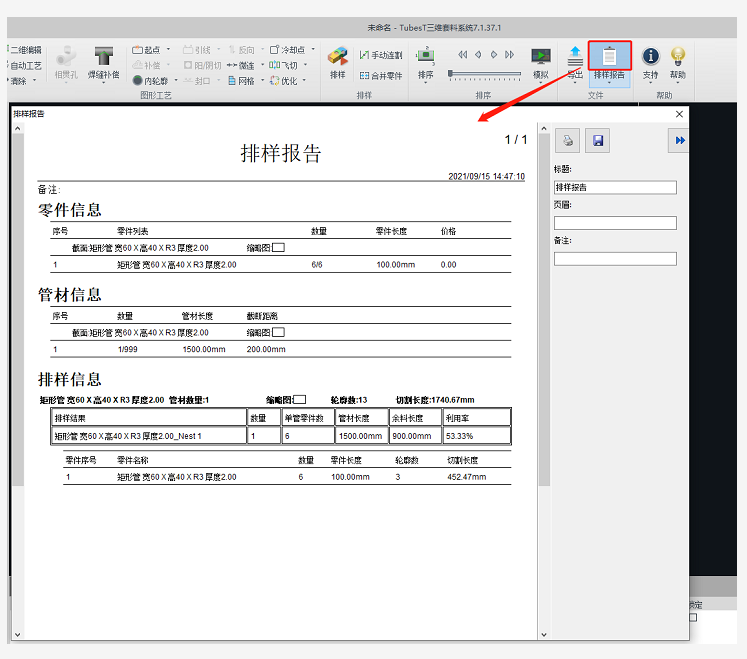
Task: Click the print icon in report panel
Action: point(568,141)
